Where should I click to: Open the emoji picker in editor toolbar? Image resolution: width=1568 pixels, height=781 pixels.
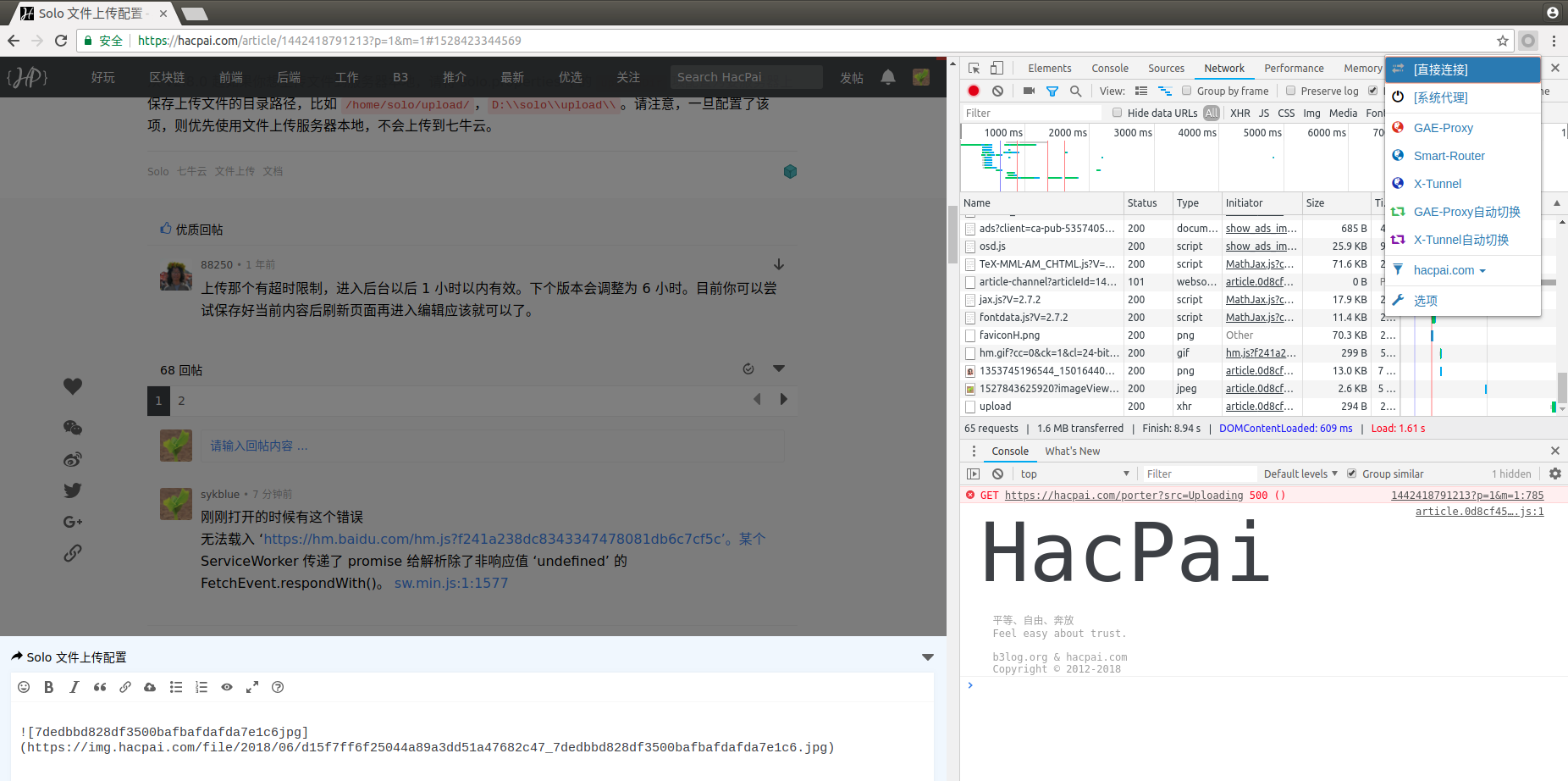pos(24,687)
